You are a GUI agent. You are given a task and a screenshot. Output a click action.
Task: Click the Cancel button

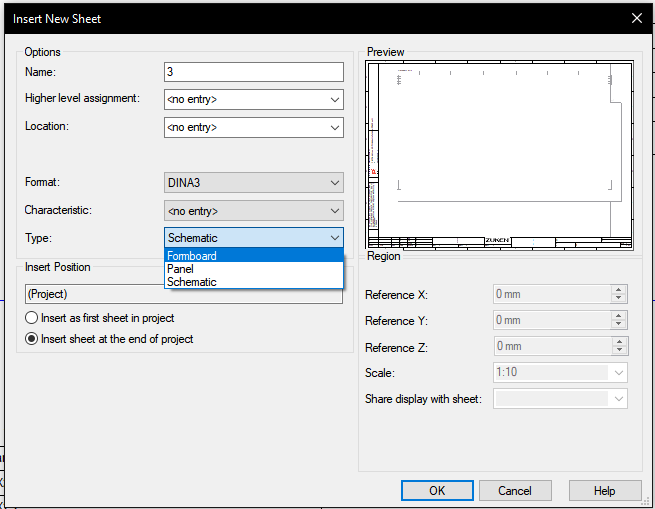(x=515, y=491)
